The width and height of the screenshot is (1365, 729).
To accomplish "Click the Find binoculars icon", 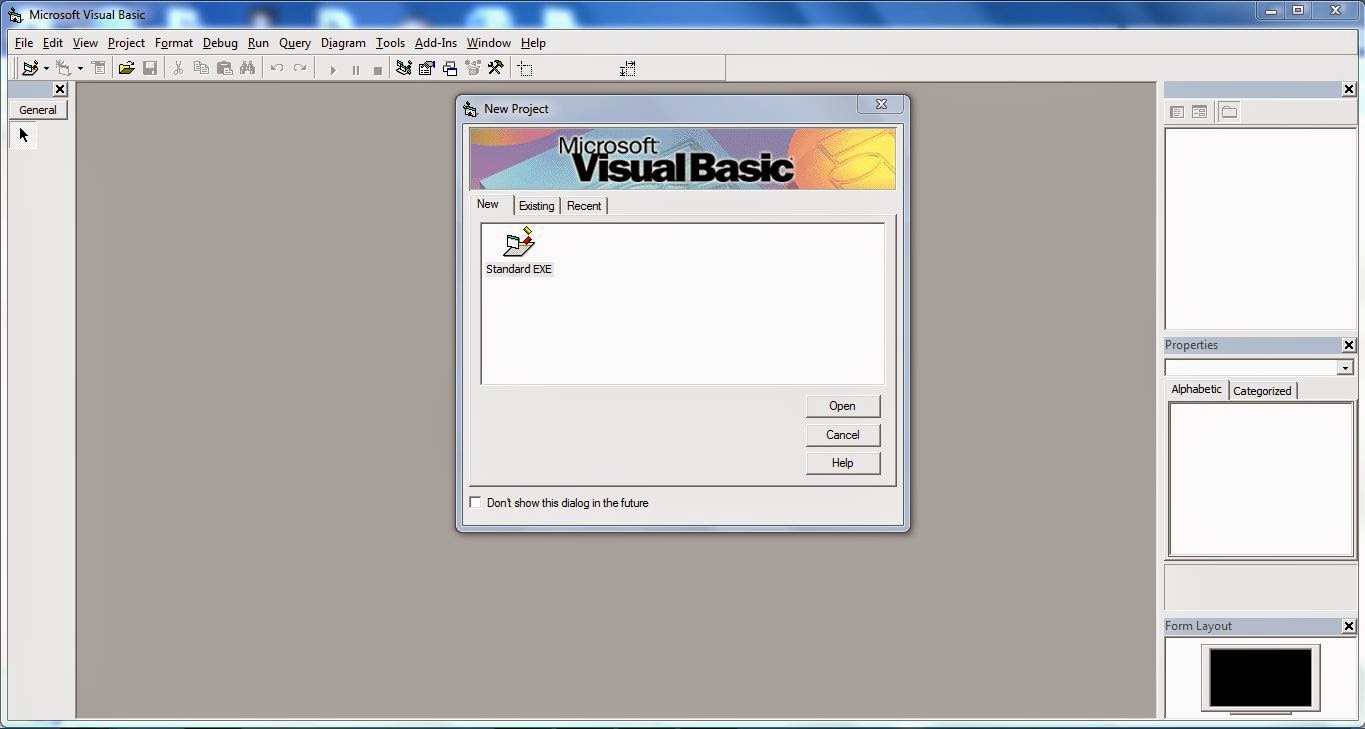I will tap(247, 68).
